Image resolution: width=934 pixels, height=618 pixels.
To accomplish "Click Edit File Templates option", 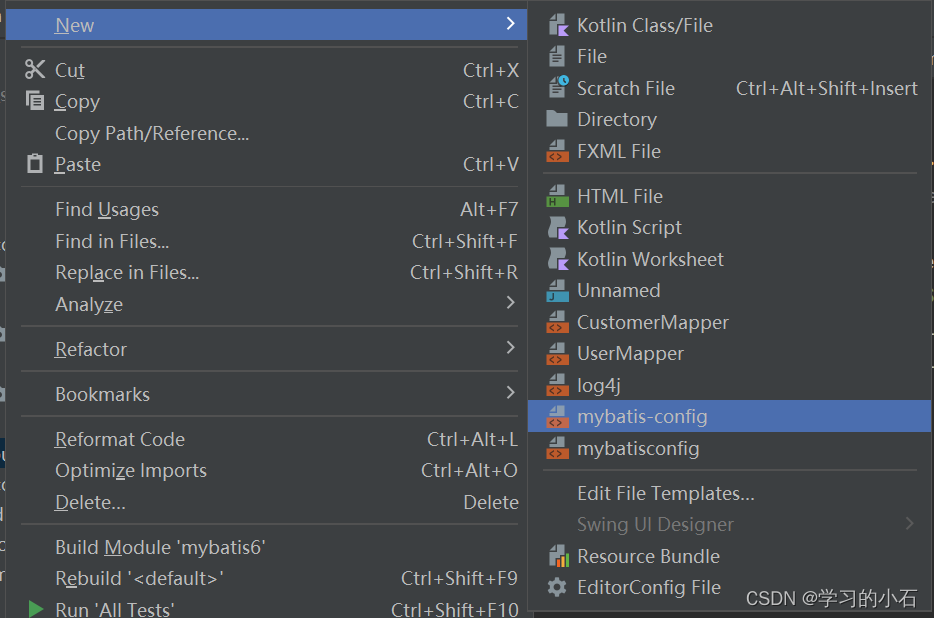I will [x=666, y=493].
